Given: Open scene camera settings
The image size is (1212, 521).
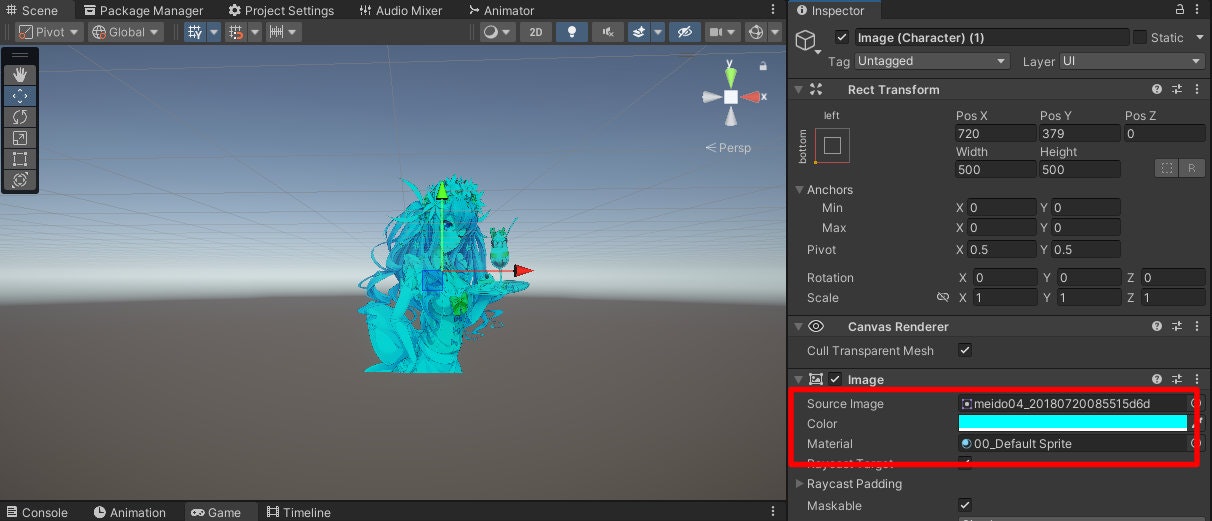Looking at the screenshot, I should (x=720, y=32).
